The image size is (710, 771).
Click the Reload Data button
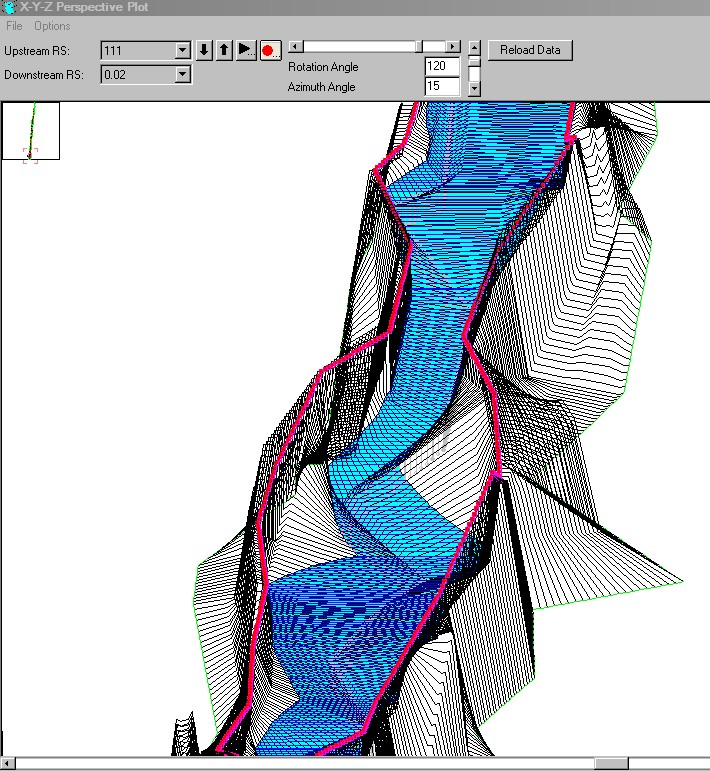[530, 50]
